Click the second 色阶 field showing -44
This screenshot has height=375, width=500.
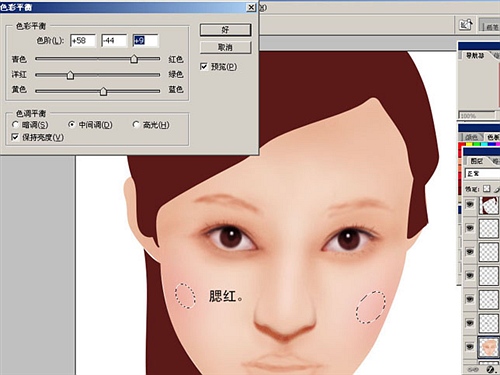click(114, 41)
